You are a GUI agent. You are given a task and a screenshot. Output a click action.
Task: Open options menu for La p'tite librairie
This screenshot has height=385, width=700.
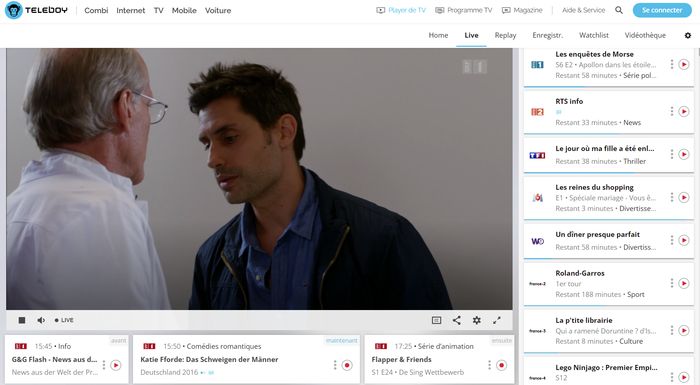(x=671, y=331)
